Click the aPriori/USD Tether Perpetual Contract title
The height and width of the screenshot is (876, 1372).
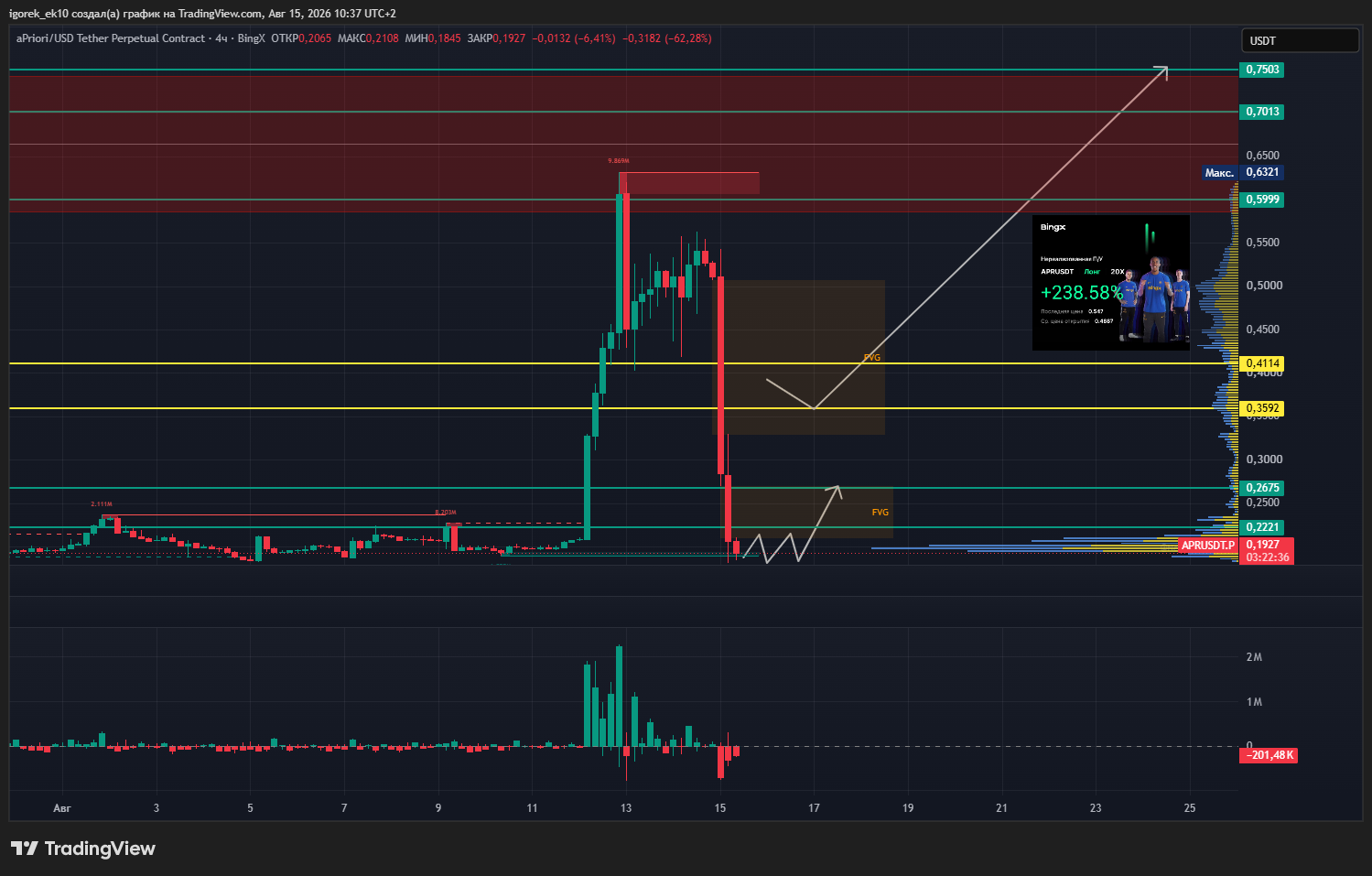pyautogui.click(x=110, y=38)
